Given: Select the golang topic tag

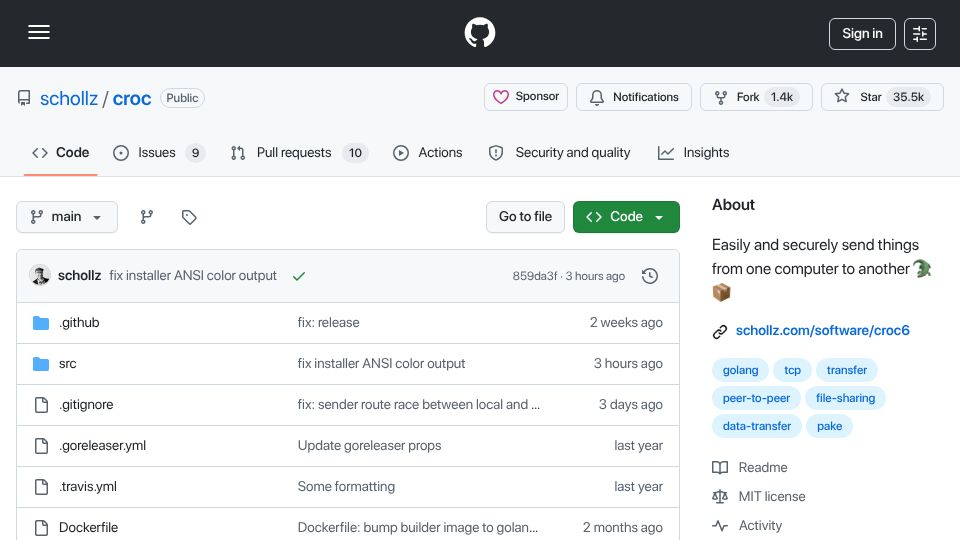Looking at the screenshot, I should pyautogui.click(x=740, y=370).
